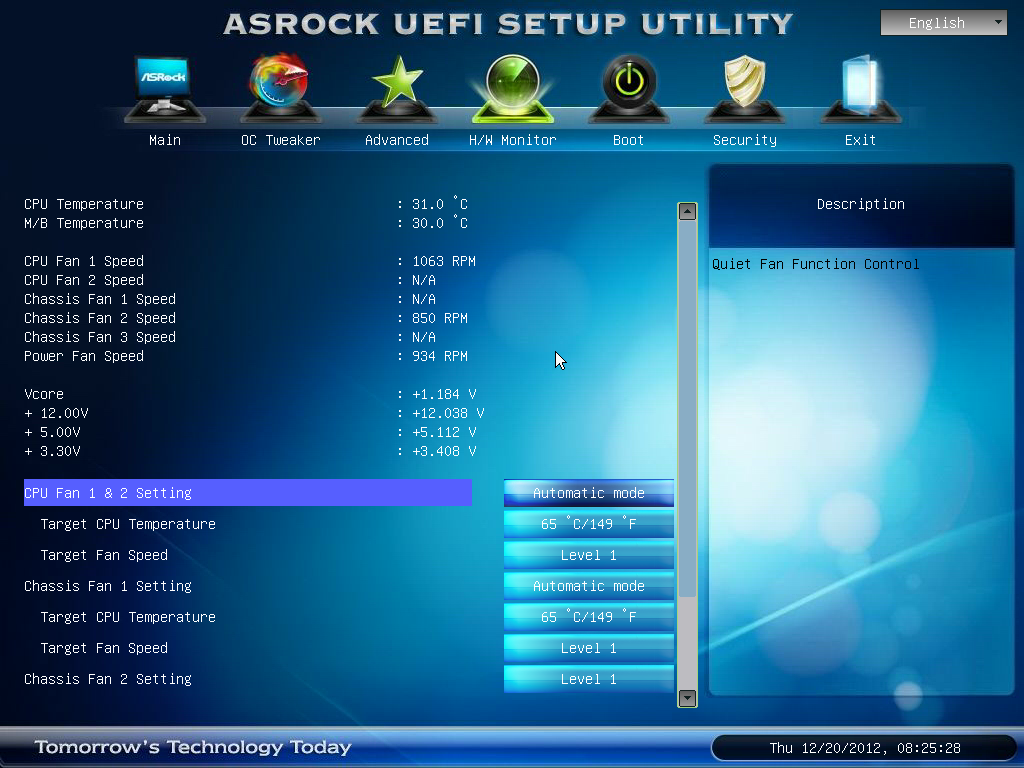Click the Vcore +1.184 V reading
This screenshot has width=1024, height=768.
(444, 394)
